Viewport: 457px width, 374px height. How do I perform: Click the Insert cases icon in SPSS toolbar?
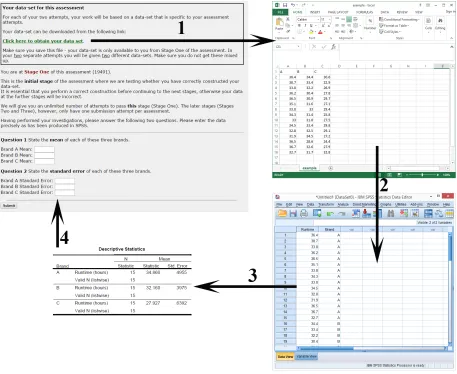(404, 213)
